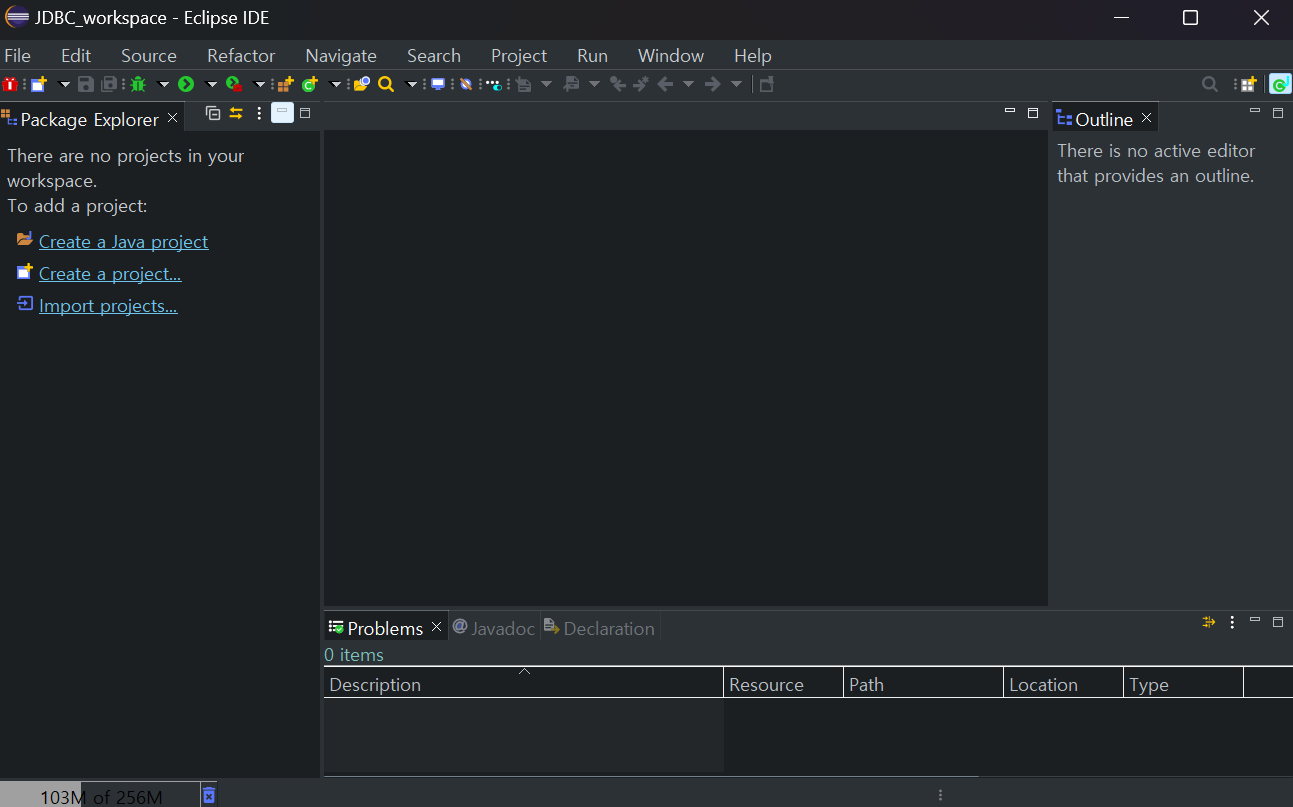Image resolution: width=1293 pixels, height=807 pixels.
Task: Run the garbage collector trash icon
Action: pos(209,795)
